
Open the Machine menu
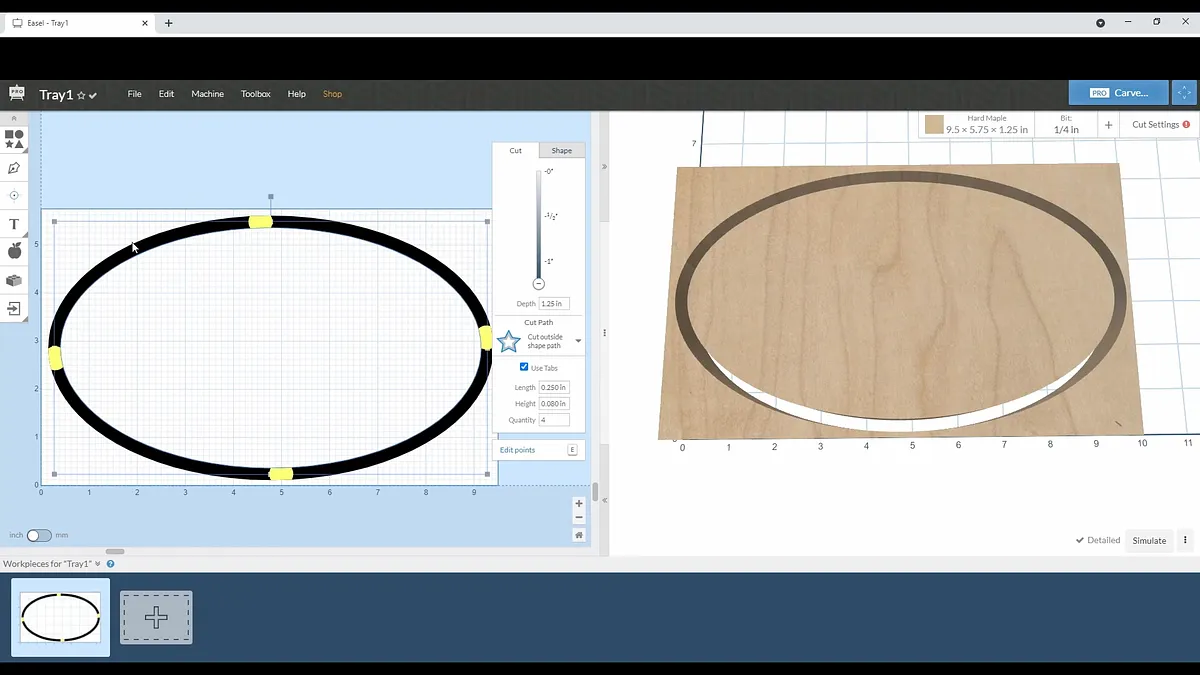[x=207, y=94]
